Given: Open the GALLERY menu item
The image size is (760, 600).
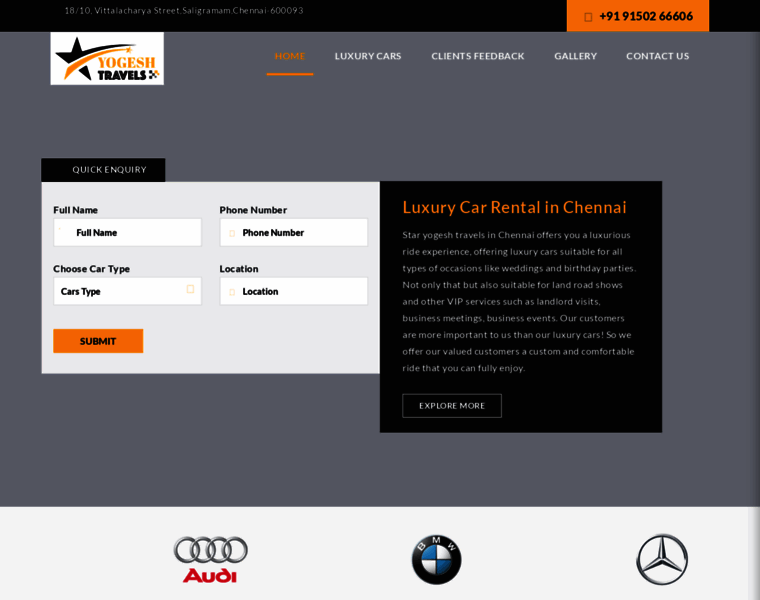Looking at the screenshot, I should pyautogui.click(x=575, y=56).
